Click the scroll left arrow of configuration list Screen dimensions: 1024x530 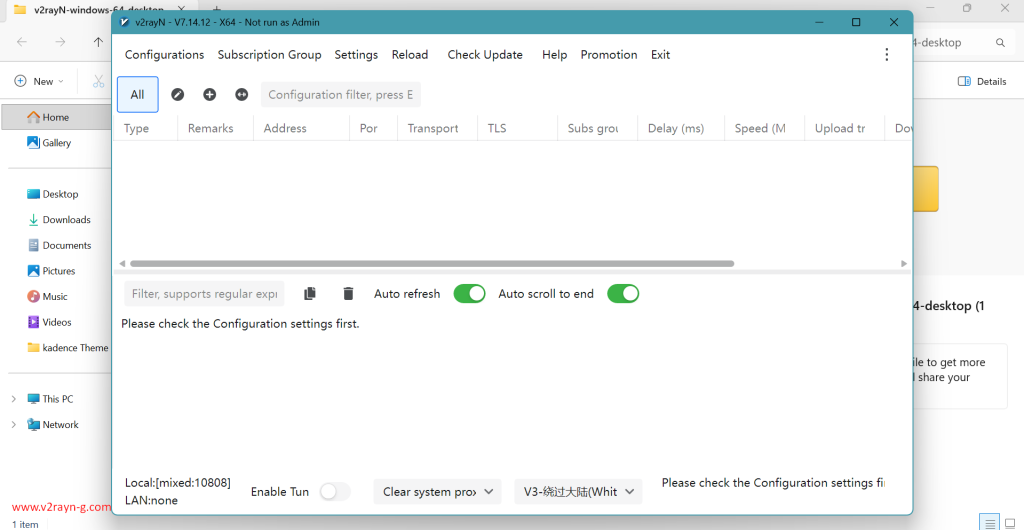click(x=122, y=264)
